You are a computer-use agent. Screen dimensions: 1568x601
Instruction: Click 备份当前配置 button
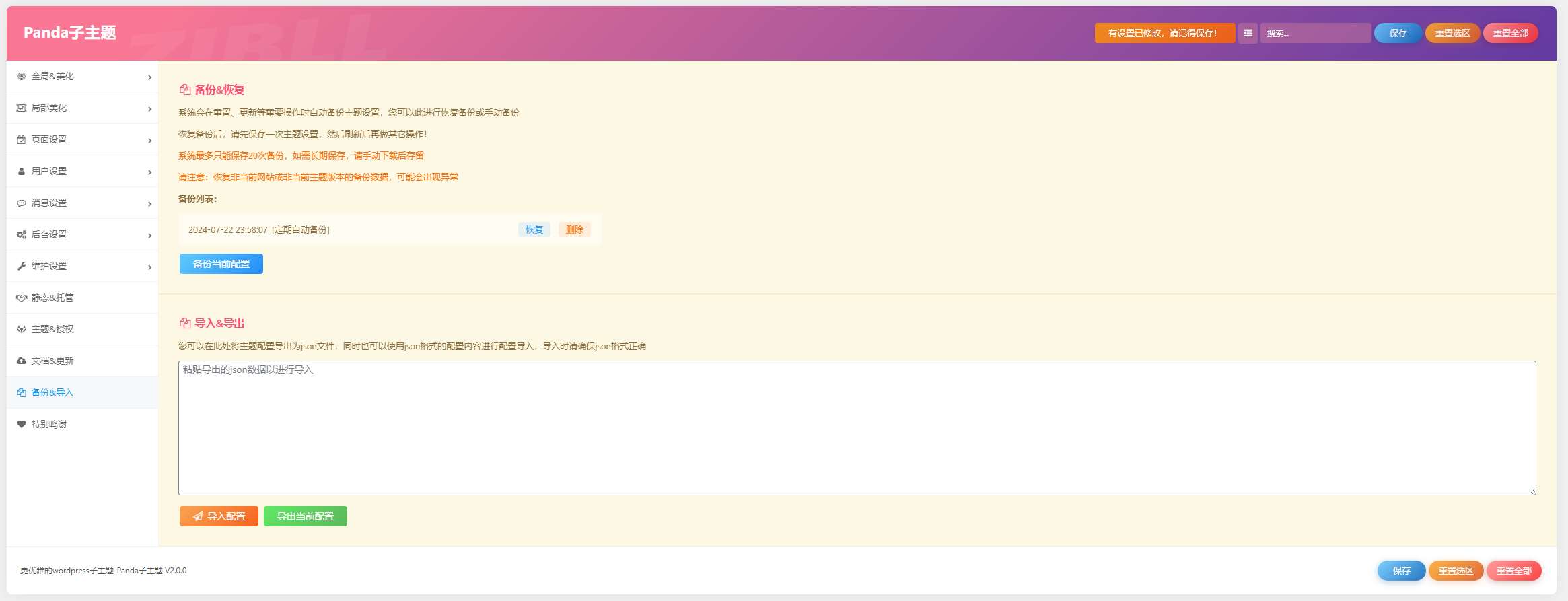click(221, 264)
